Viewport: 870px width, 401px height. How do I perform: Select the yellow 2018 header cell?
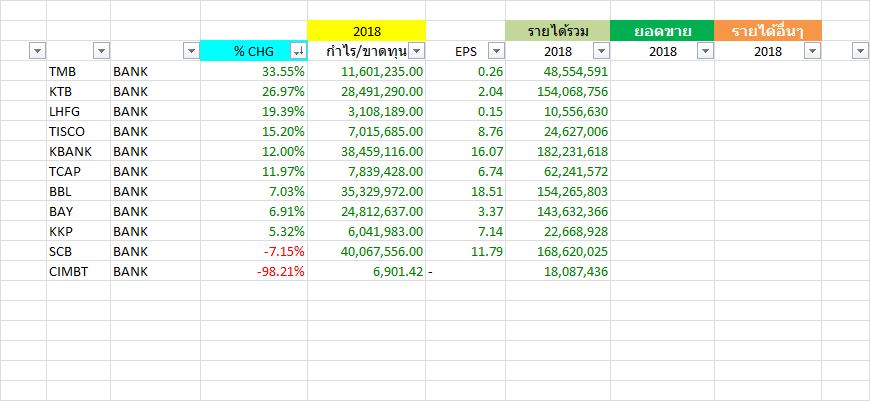pos(366,31)
